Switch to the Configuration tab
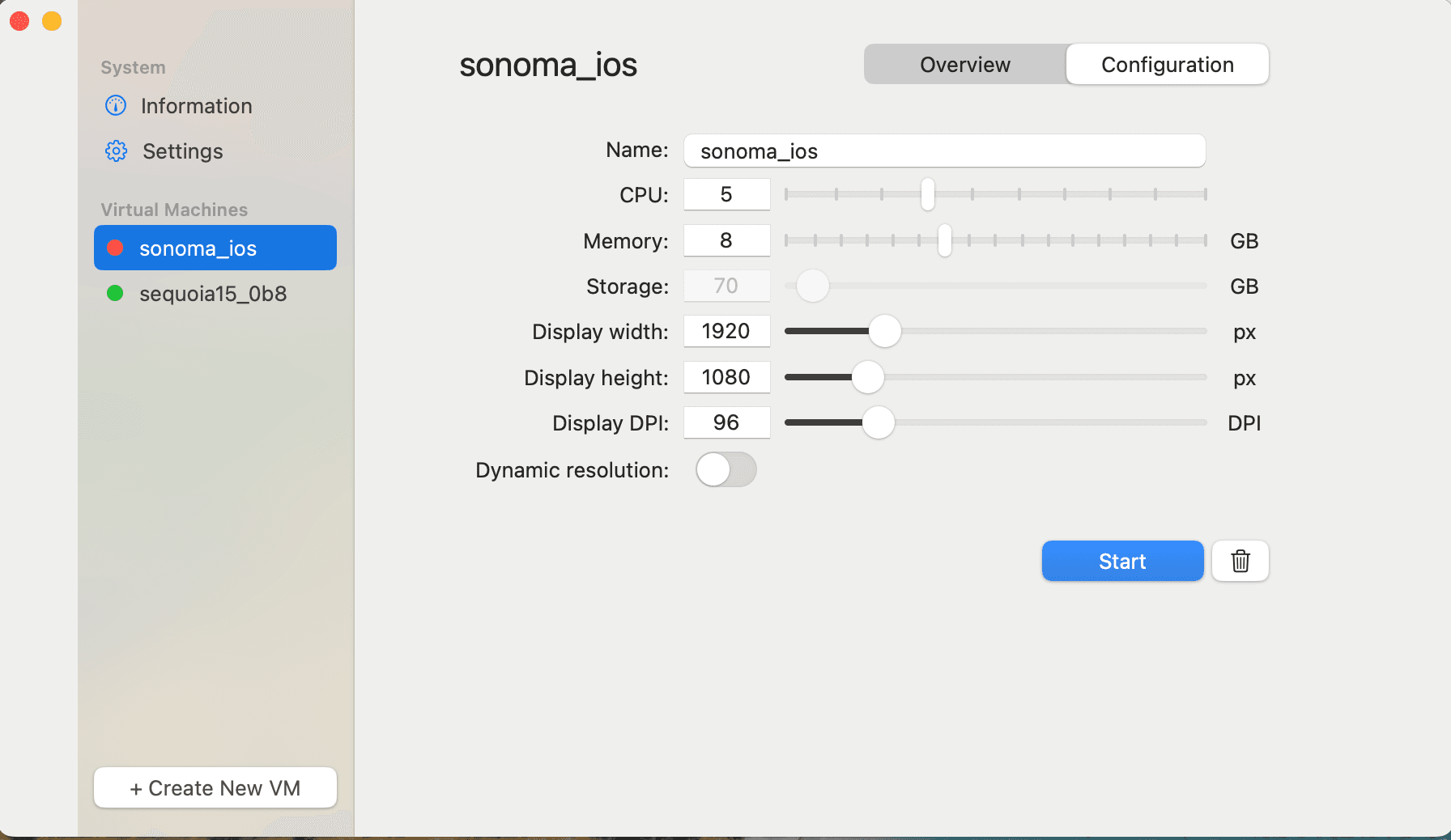Screen dimensions: 1451x840 [1167, 64]
